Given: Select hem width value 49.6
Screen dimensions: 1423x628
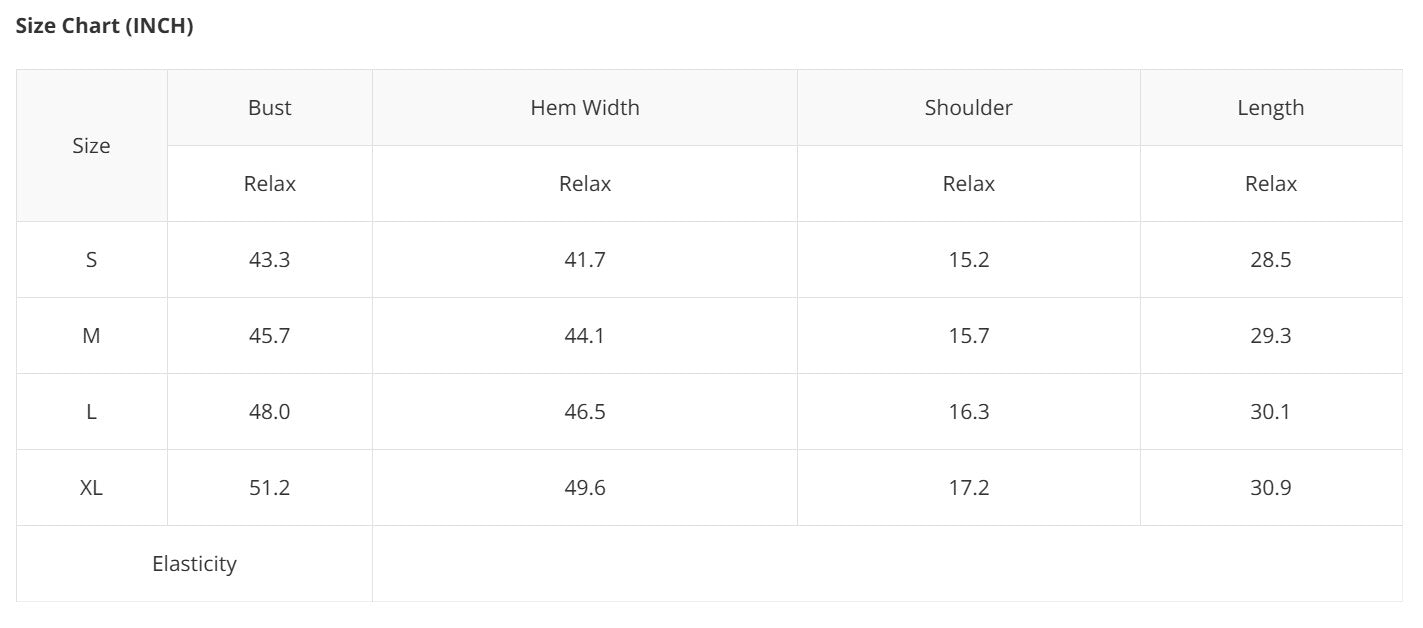Looking at the screenshot, I should click(x=585, y=488).
